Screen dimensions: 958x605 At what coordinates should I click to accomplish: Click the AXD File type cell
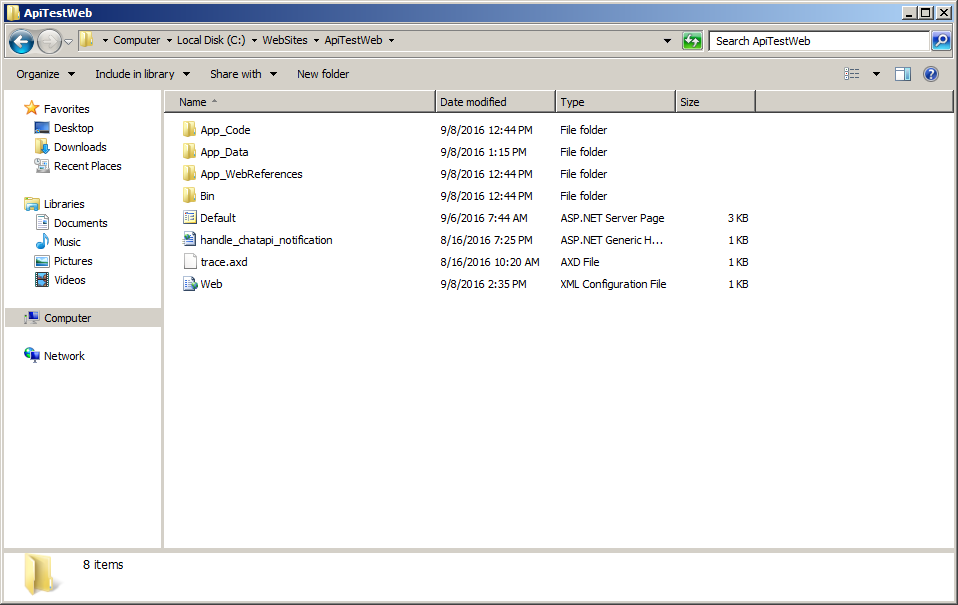[x=579, y=262]
